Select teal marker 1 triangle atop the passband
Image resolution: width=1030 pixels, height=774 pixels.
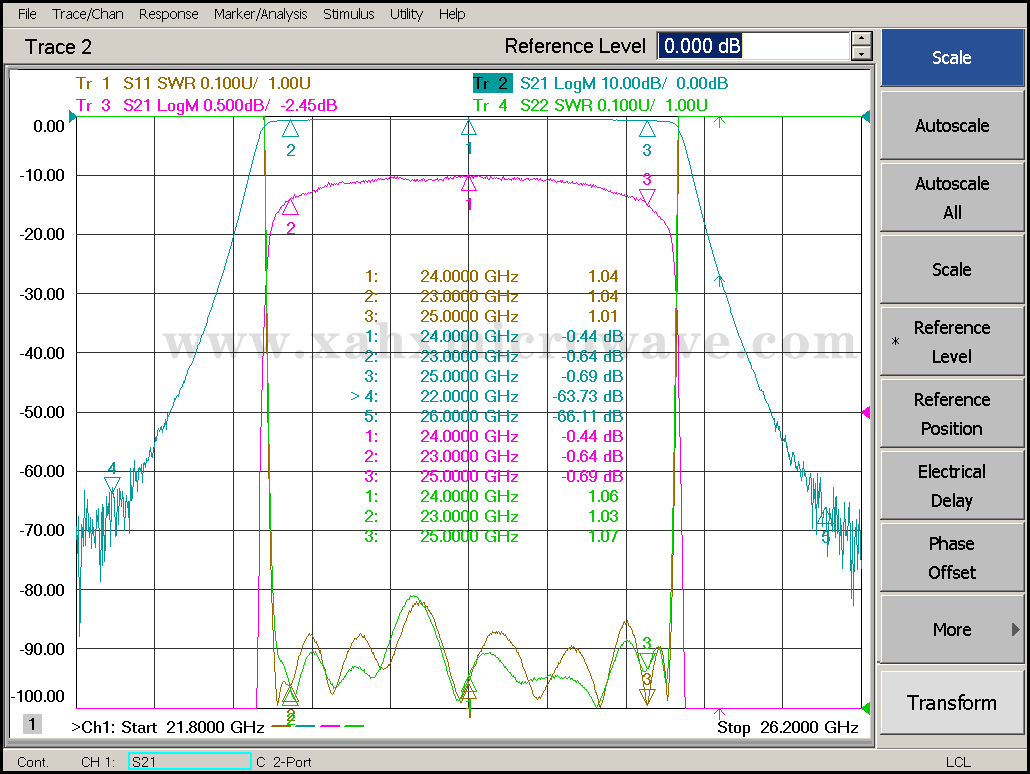468,128
